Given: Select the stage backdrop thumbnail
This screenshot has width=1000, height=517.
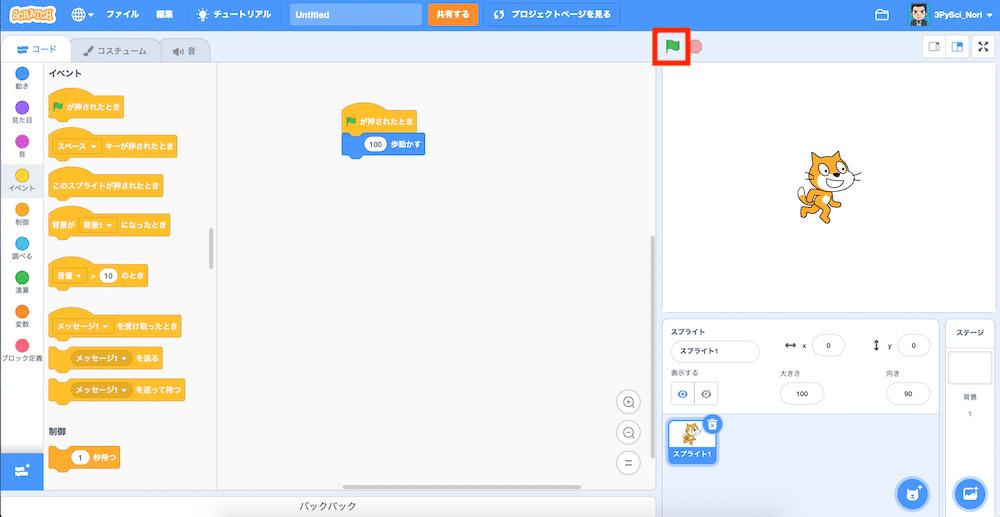Looking at the screenshot, I should pos(969,367).
